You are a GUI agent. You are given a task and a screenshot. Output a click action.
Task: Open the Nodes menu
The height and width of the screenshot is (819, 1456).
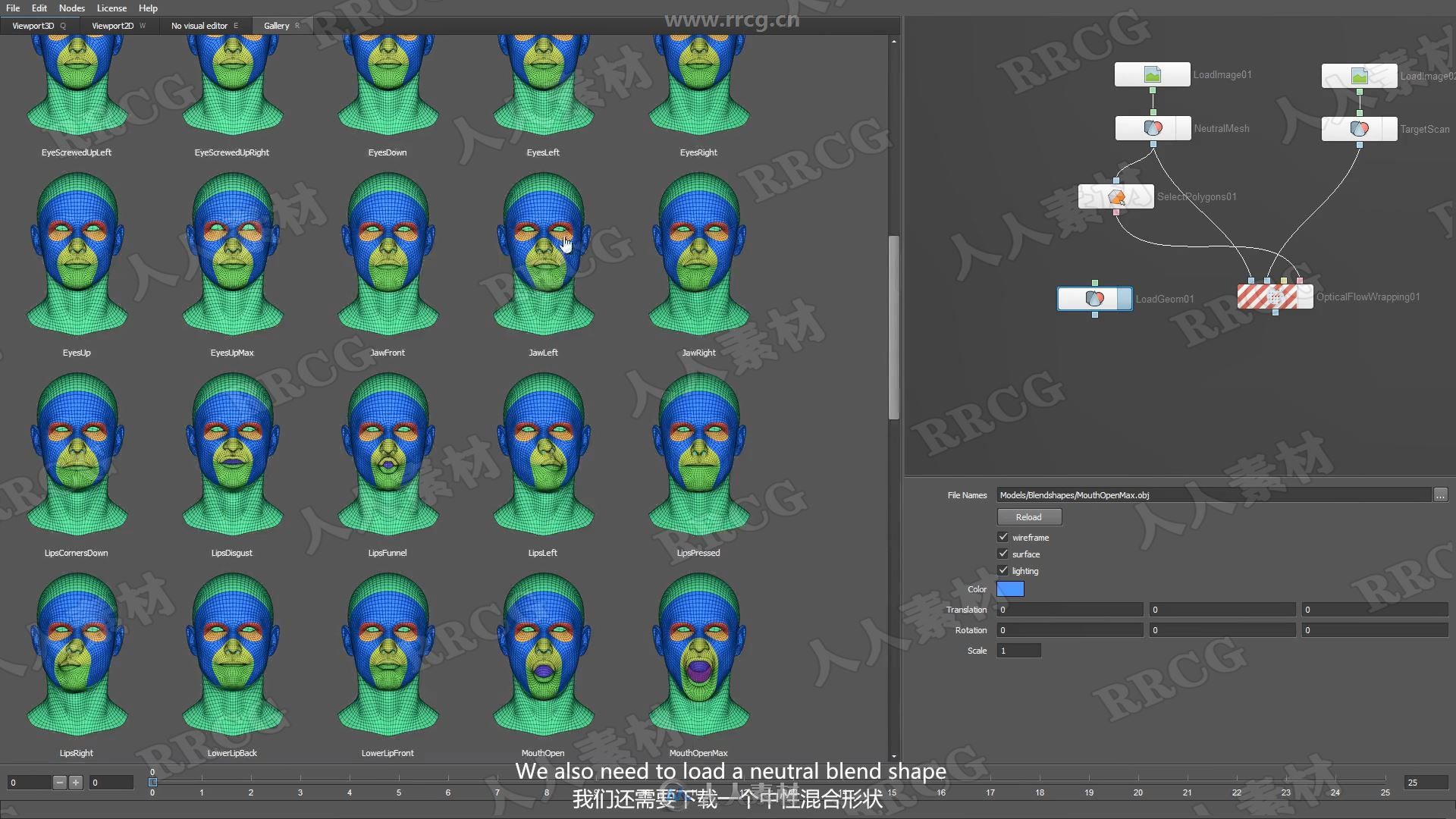71,8
